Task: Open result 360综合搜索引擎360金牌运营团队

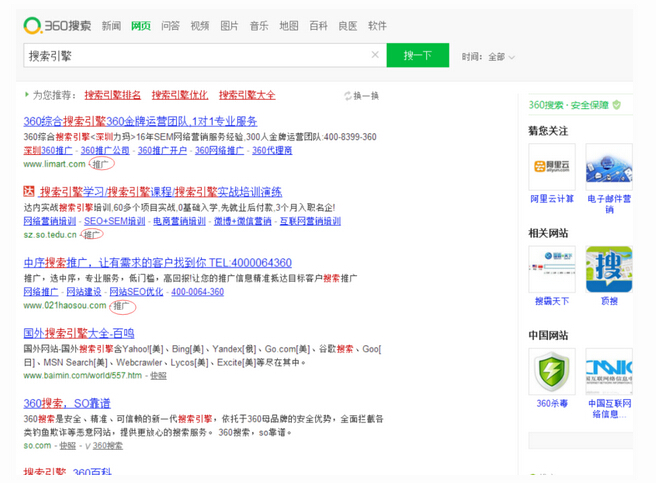Action: pyautogui.click(x=140, y=121)
